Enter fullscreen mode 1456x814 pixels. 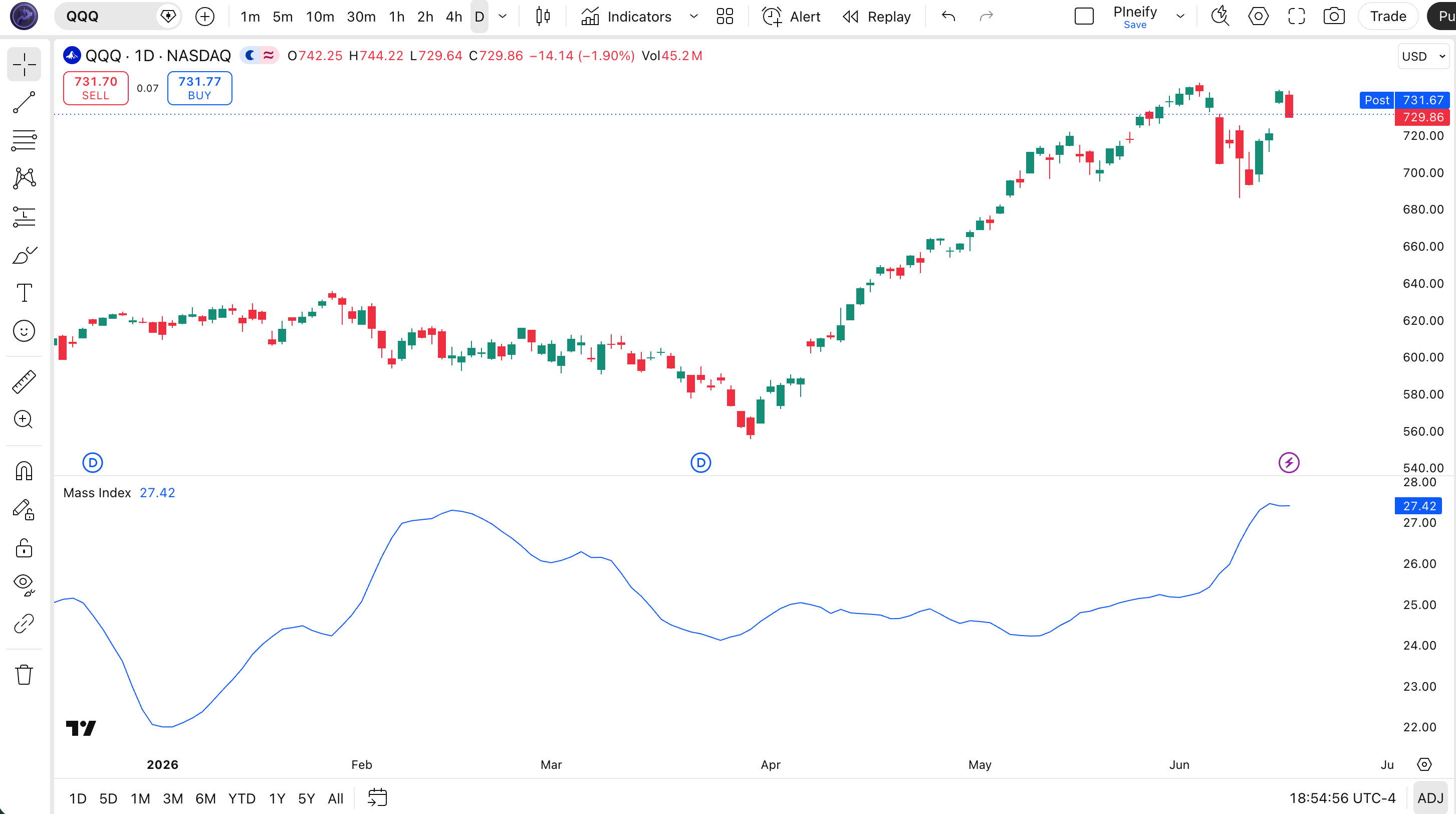1297,17
